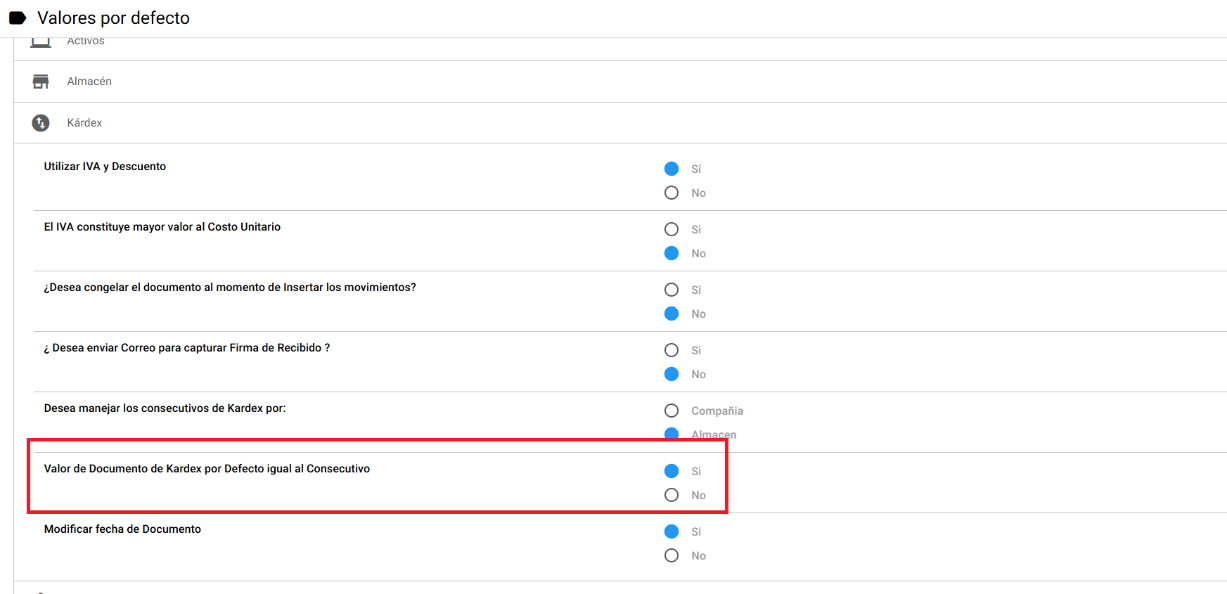
Task: Choose Si for Modificar fecha de Documento
Action: (x=671, y=531)
